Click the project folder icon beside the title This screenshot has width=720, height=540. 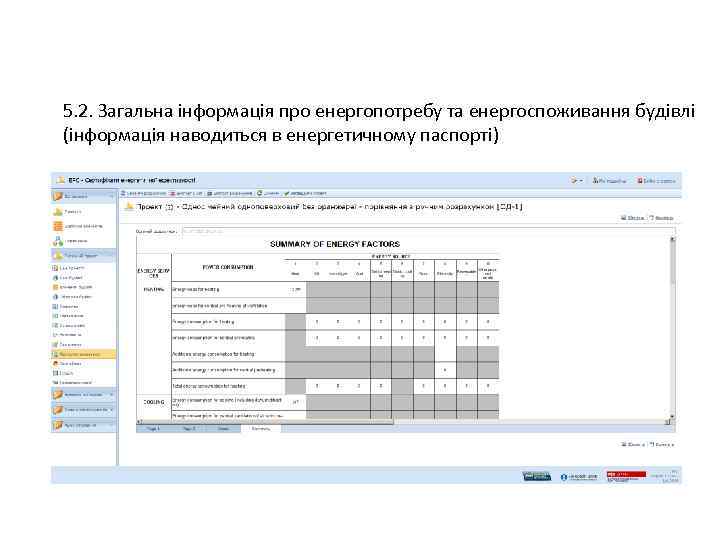click(129, 207)
